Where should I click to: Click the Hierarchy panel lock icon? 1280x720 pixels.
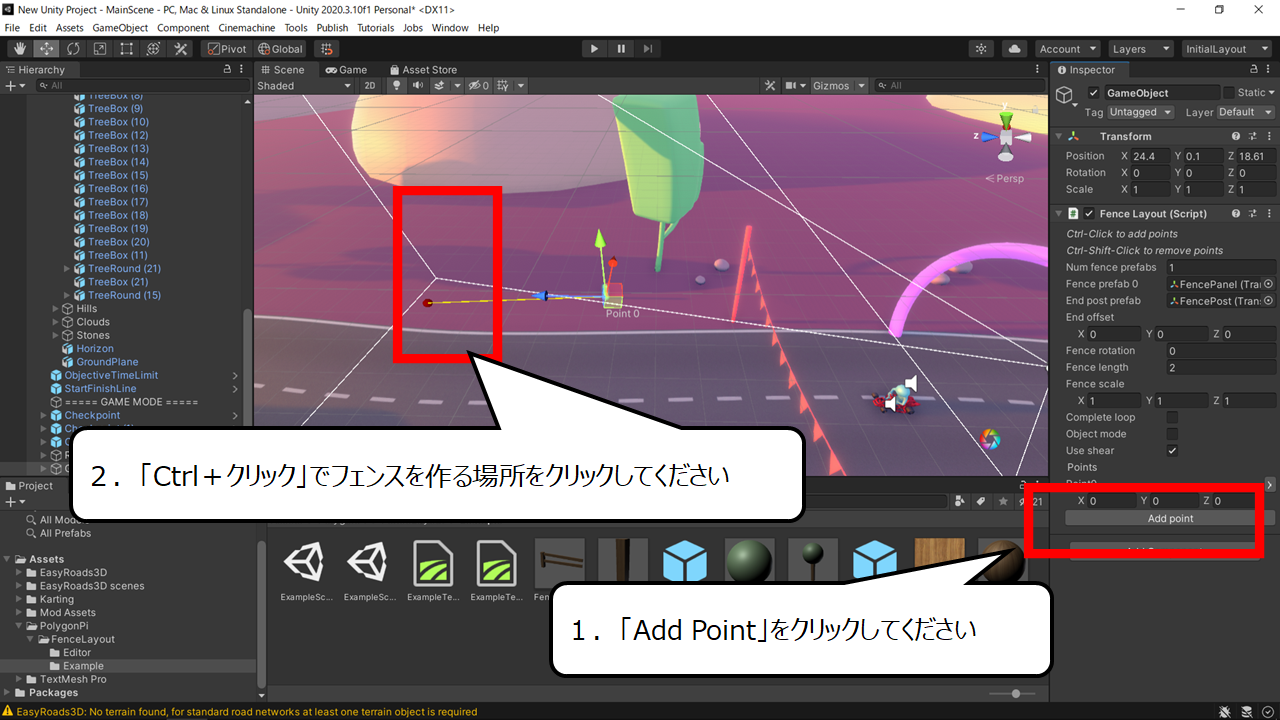[227, 70]
